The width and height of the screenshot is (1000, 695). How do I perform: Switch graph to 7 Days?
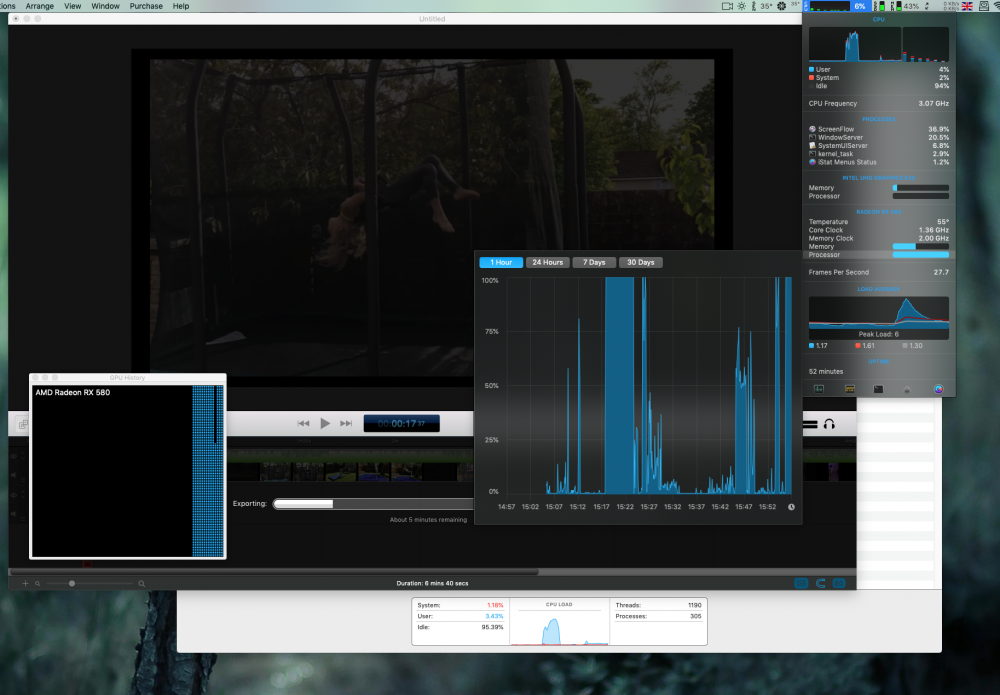pyautogui.click(x=594, y=262)
